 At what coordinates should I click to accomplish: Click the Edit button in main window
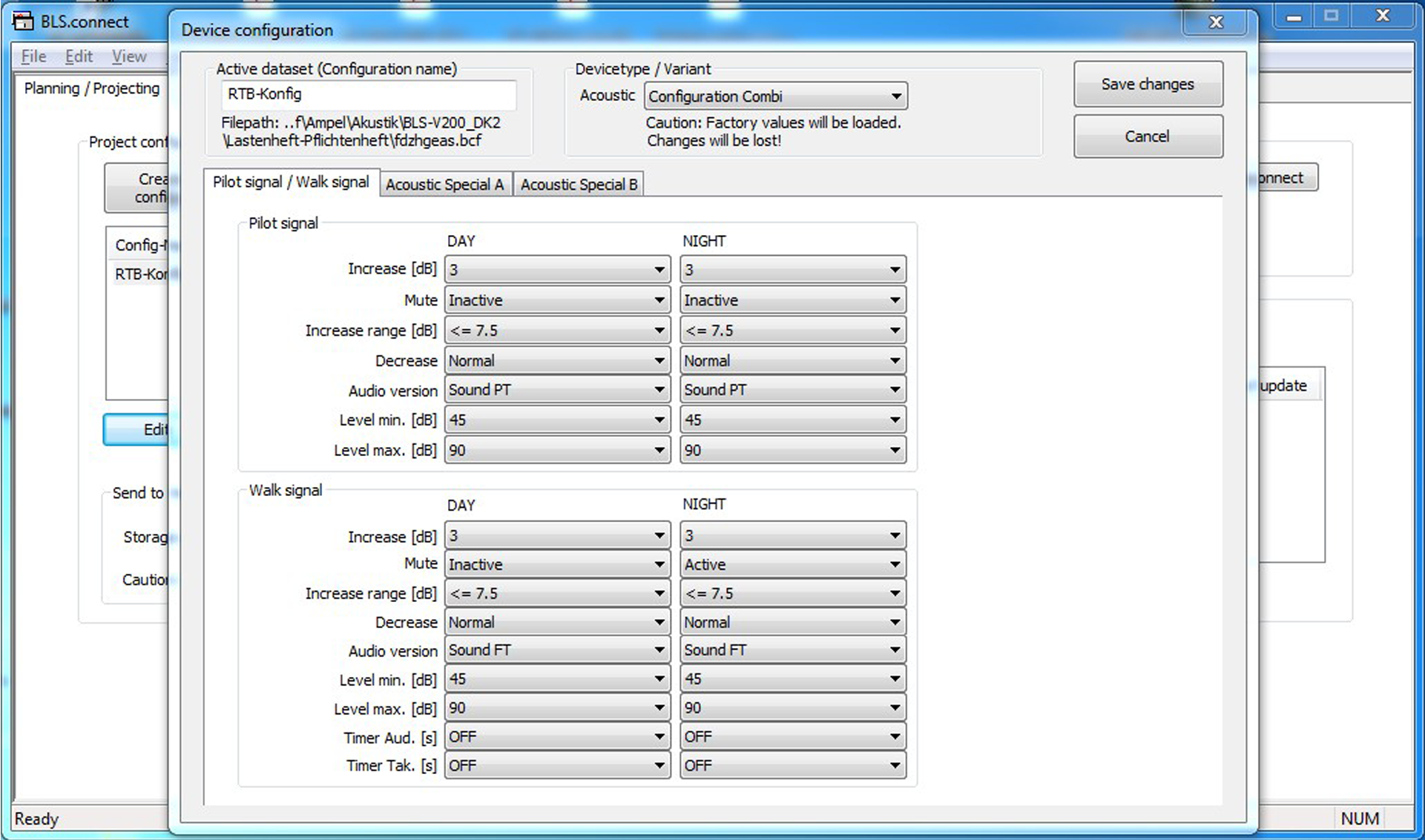[x=137, y=430]
